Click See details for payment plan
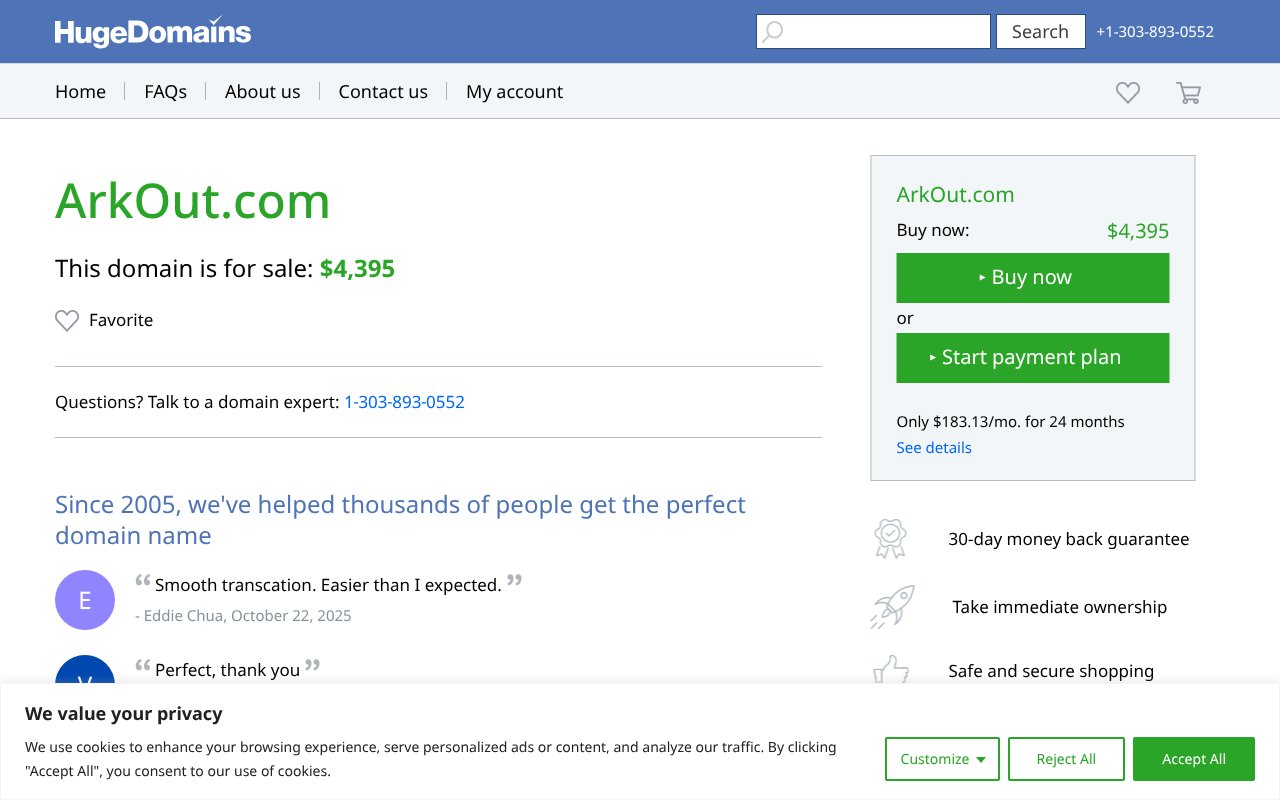Image resolution: width=1280 pixels, height=800 pixels. point(934,447)
